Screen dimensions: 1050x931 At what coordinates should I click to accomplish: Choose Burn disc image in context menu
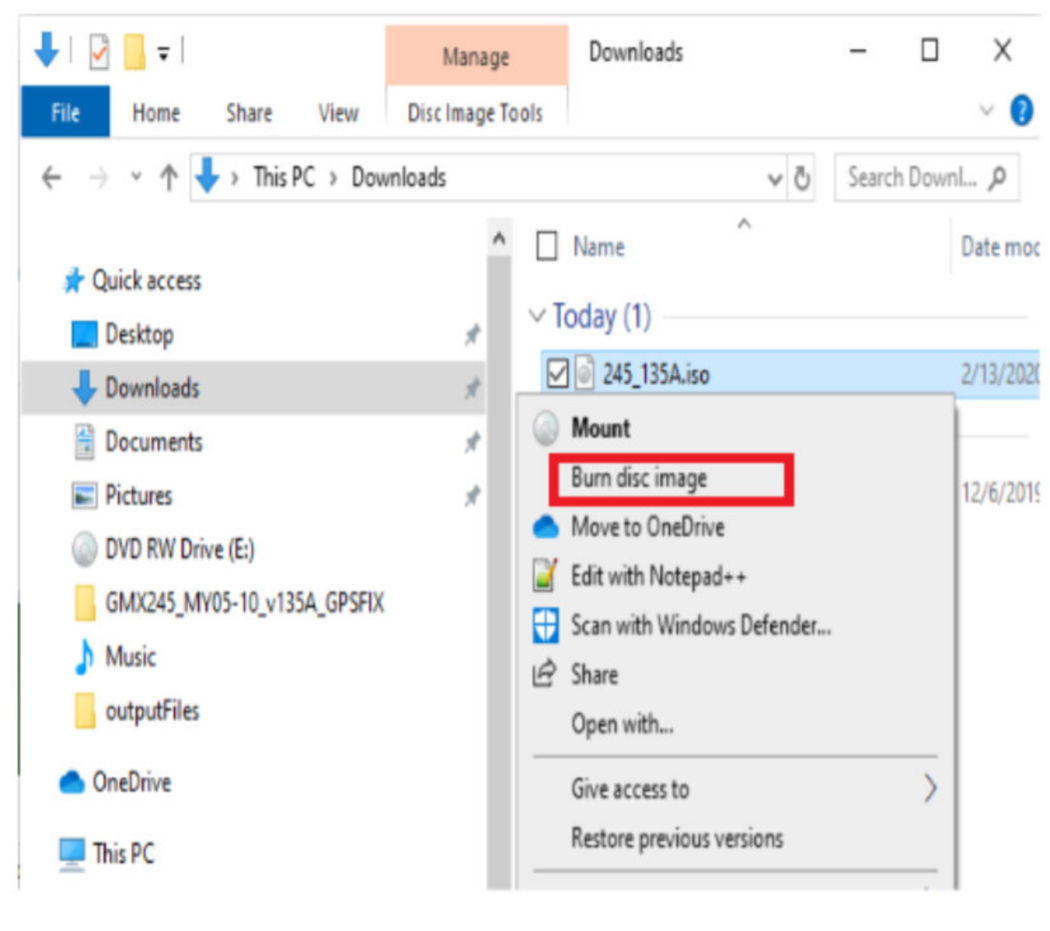(x=639, y=478)
